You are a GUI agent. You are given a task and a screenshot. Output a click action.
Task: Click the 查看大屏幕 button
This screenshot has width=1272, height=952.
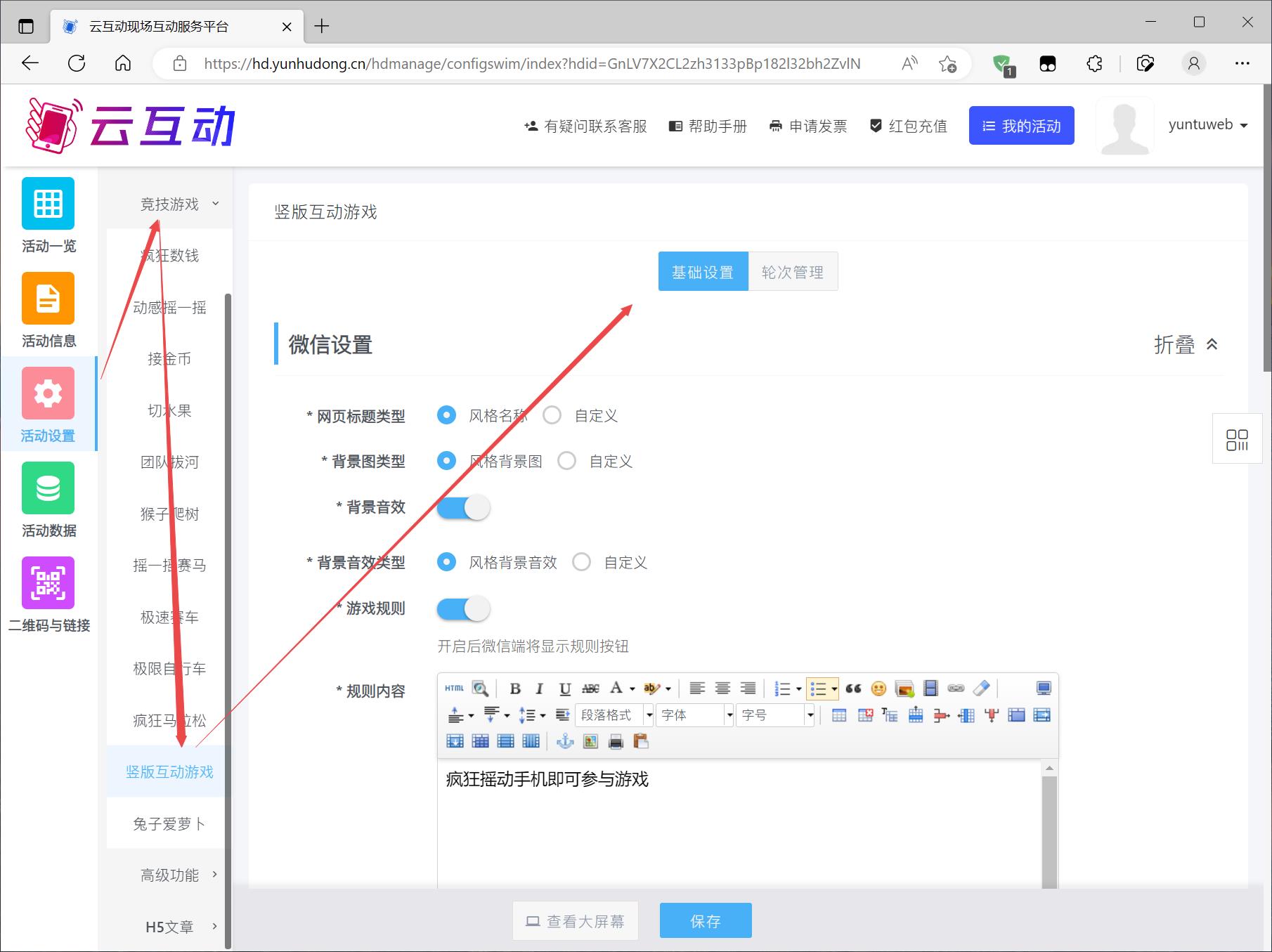(576, 920)
